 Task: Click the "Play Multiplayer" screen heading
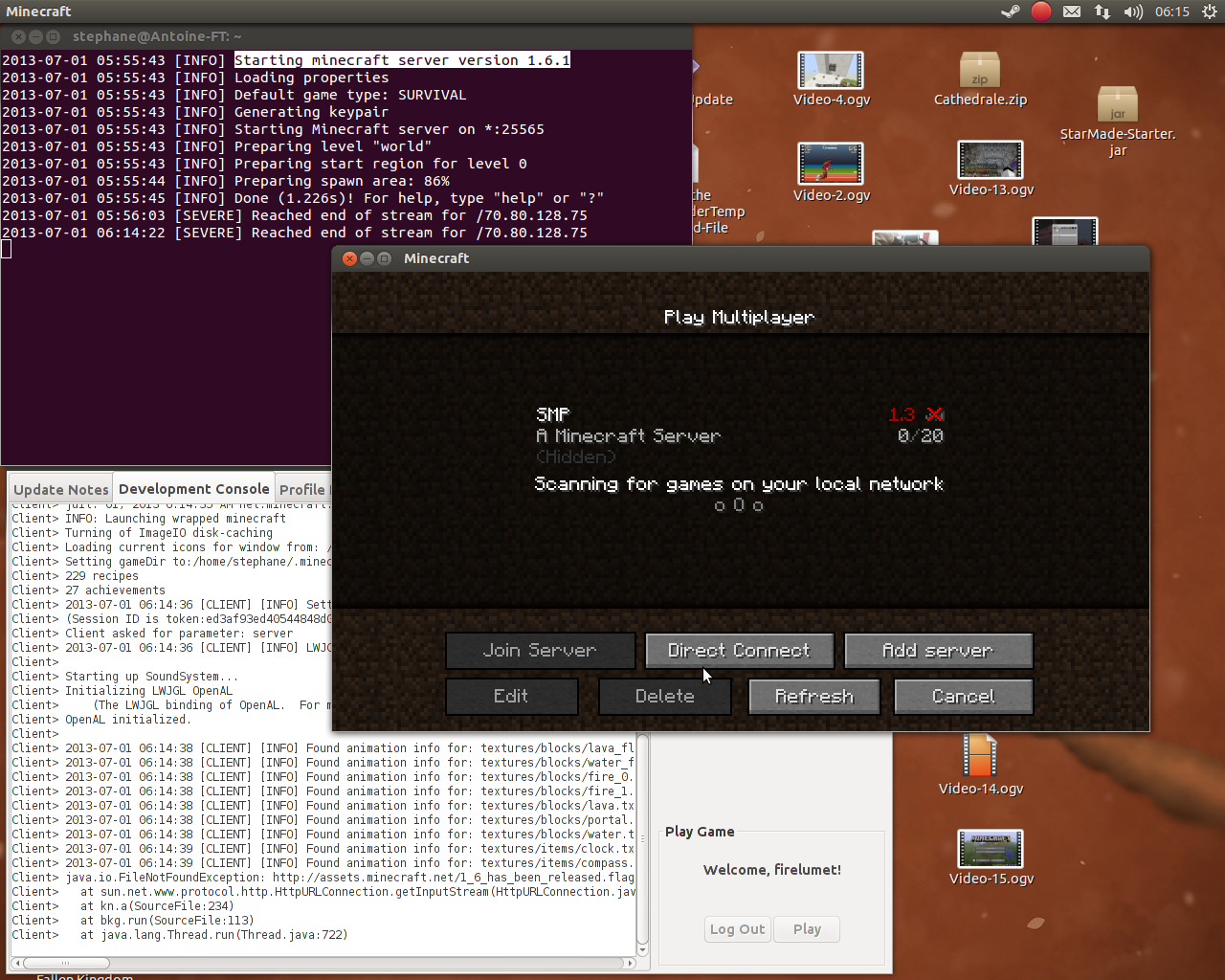point(739,317)
